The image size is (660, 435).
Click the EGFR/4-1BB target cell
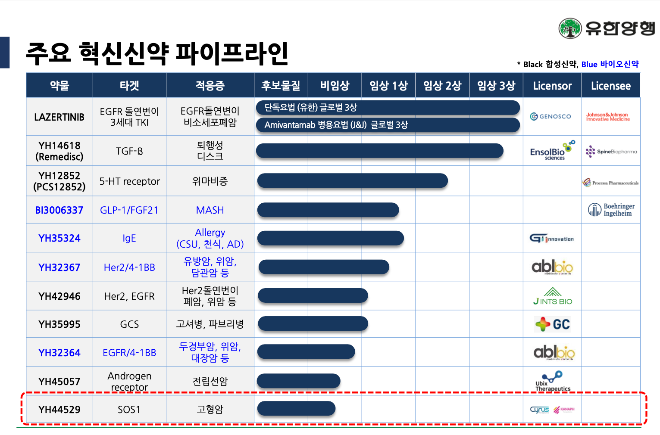[129, 352]
